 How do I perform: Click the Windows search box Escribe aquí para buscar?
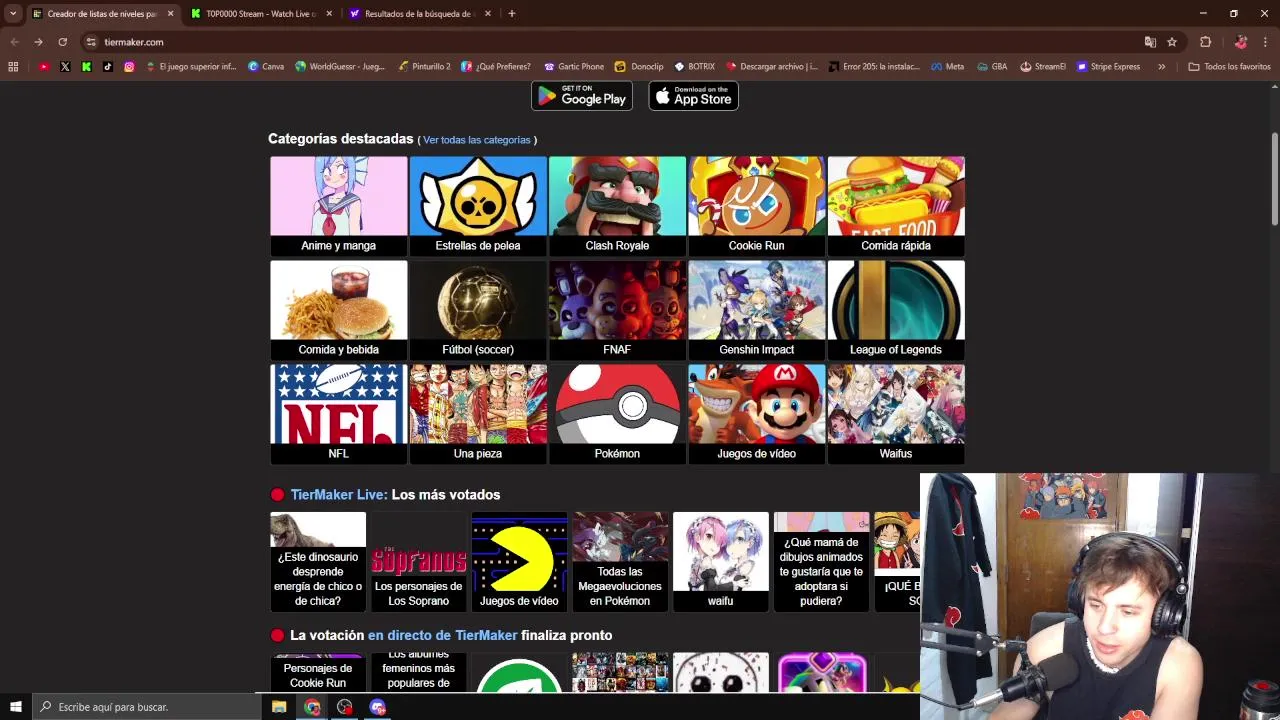tap(146, 707)
